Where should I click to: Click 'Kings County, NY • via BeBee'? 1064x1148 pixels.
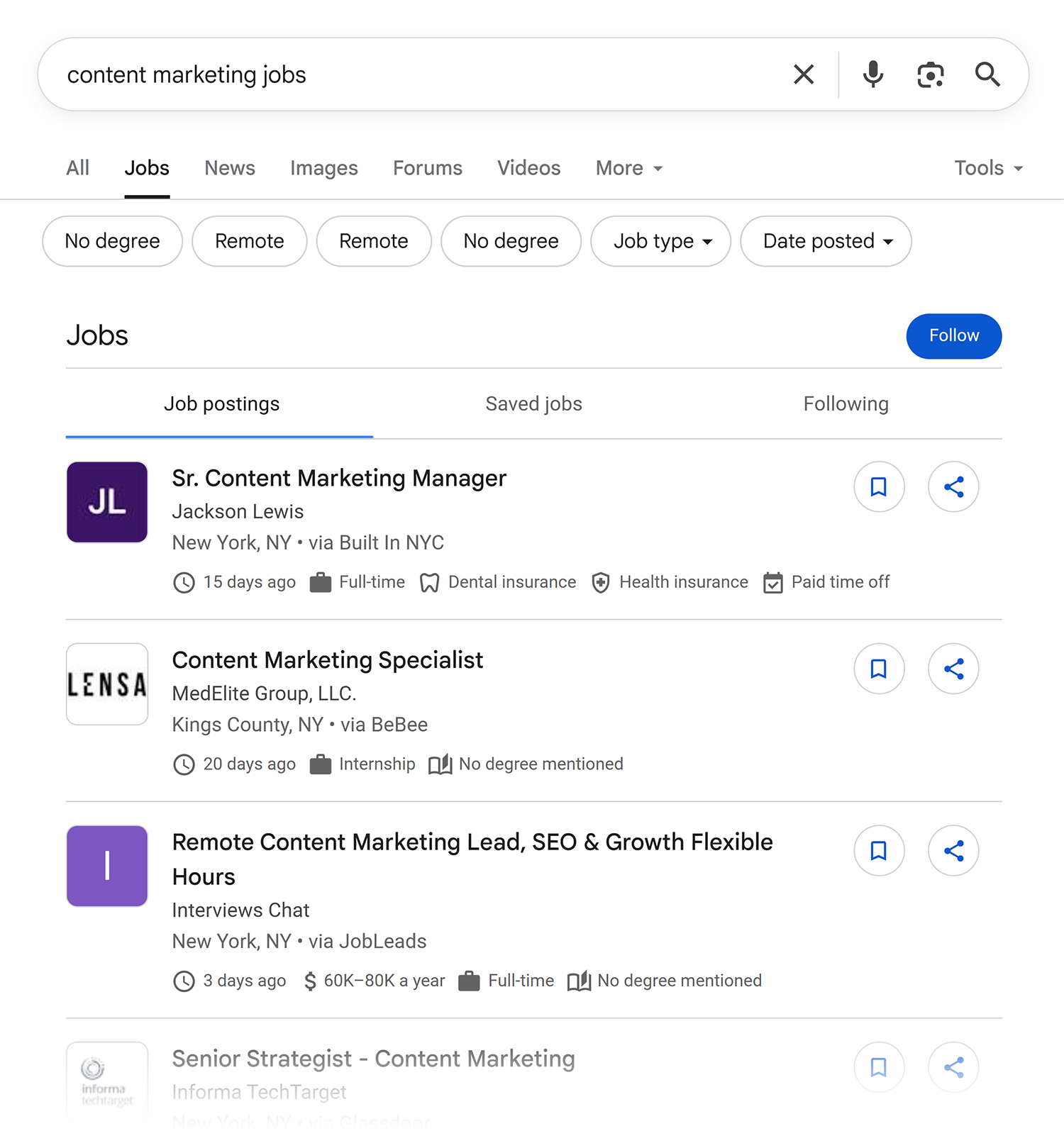(x=300, y=725)
